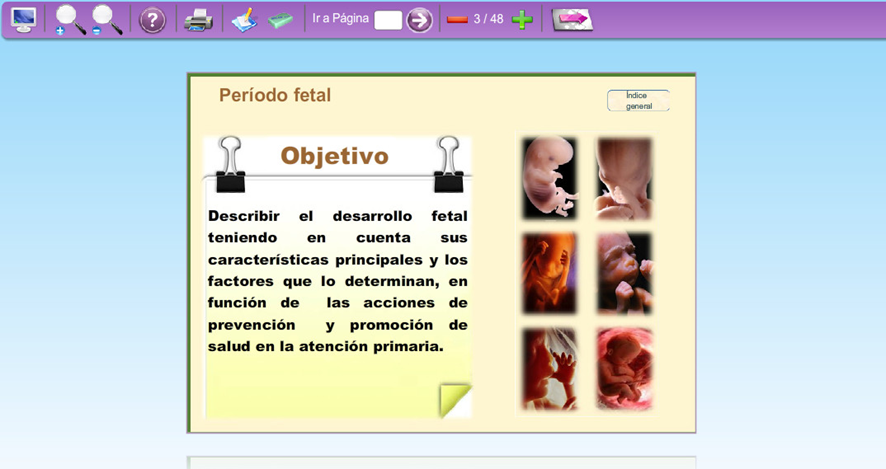Go to previous page with red minus

pyautogui.click(x=457, y=20)
